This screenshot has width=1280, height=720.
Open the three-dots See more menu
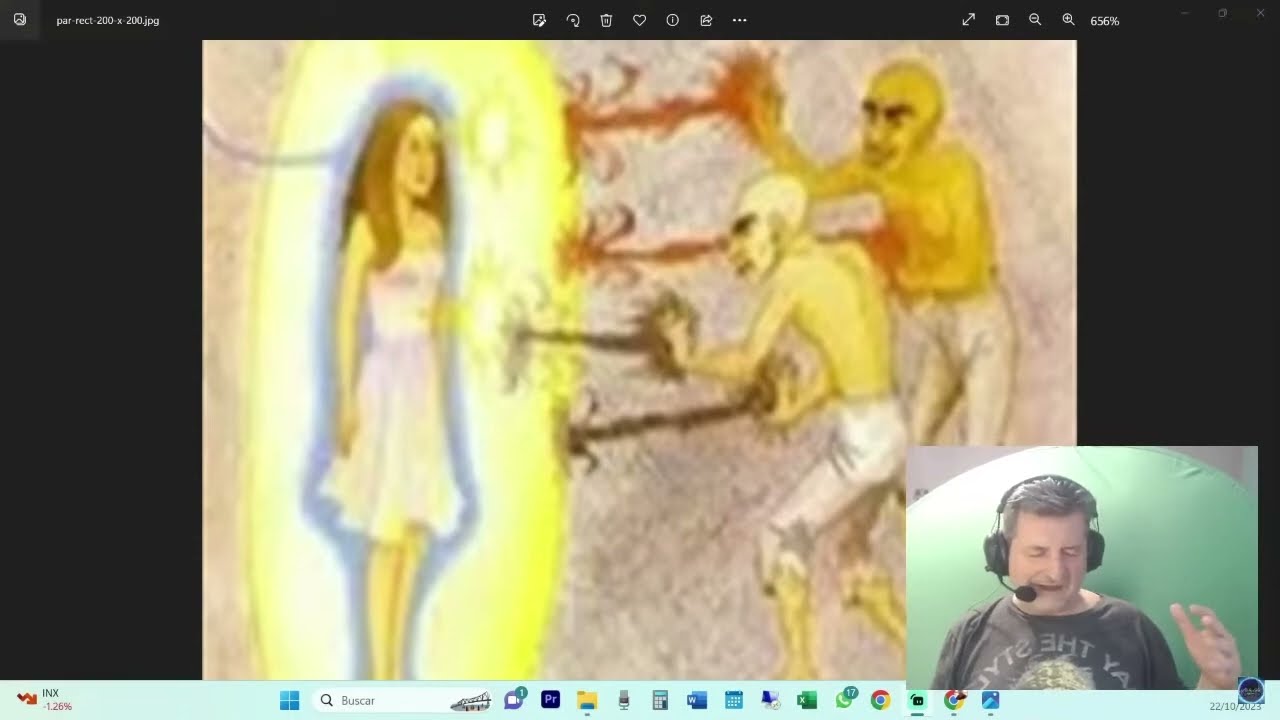[x=740, y=20]
